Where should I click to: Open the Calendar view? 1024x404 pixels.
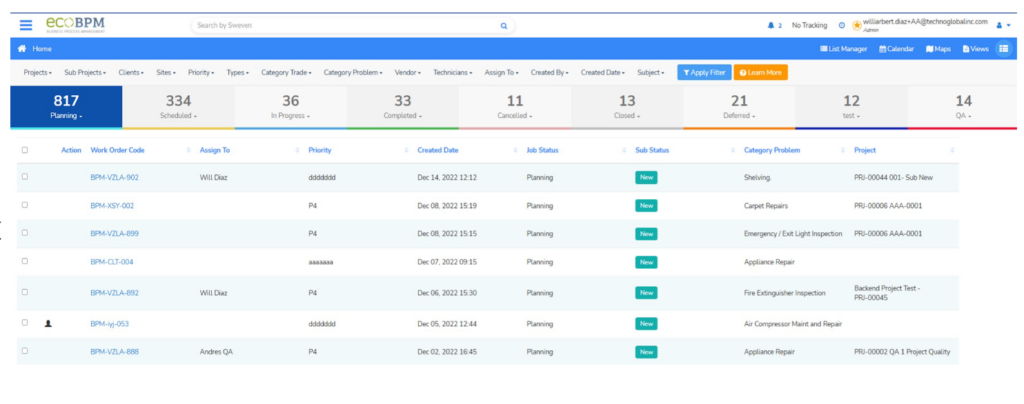pos(896,49)
